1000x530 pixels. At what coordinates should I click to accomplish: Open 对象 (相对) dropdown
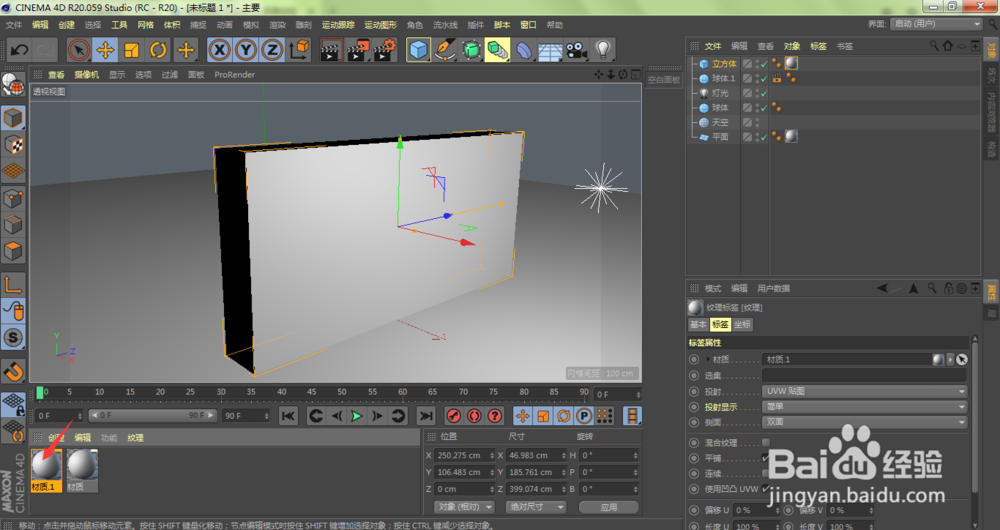[465, 507]
